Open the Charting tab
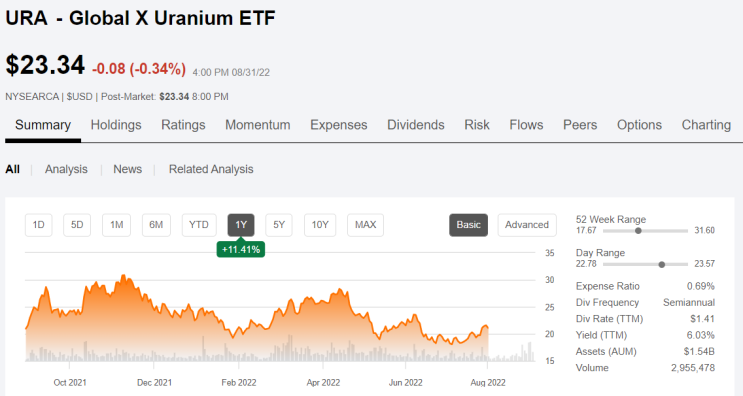The image size is (743, 396). click(706, 125)
